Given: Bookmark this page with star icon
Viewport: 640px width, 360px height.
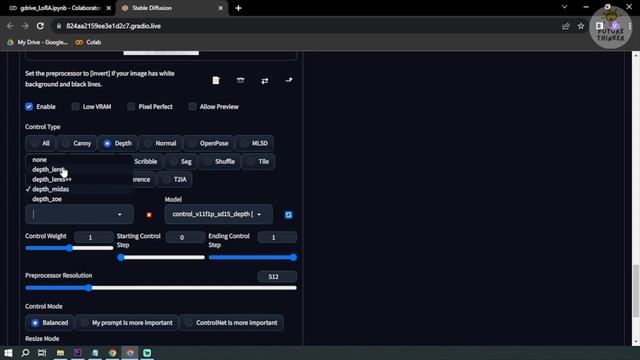Looking at the screenshot, I should (x=581, y=26).
